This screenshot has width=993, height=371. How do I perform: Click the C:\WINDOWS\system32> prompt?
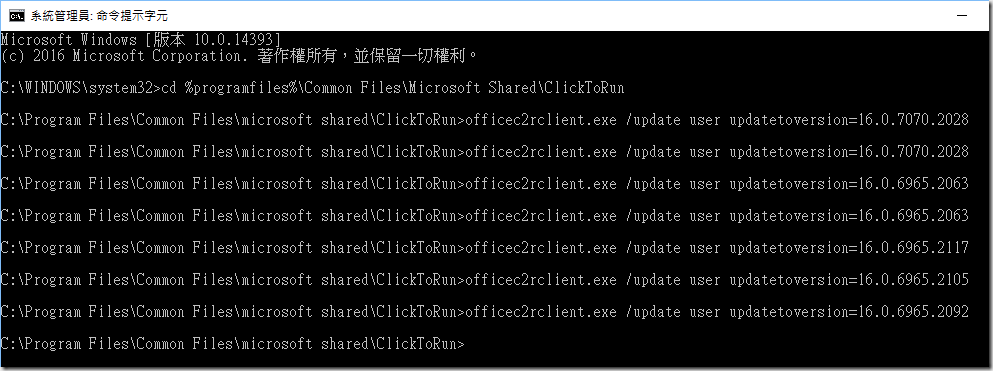point(80,88)
